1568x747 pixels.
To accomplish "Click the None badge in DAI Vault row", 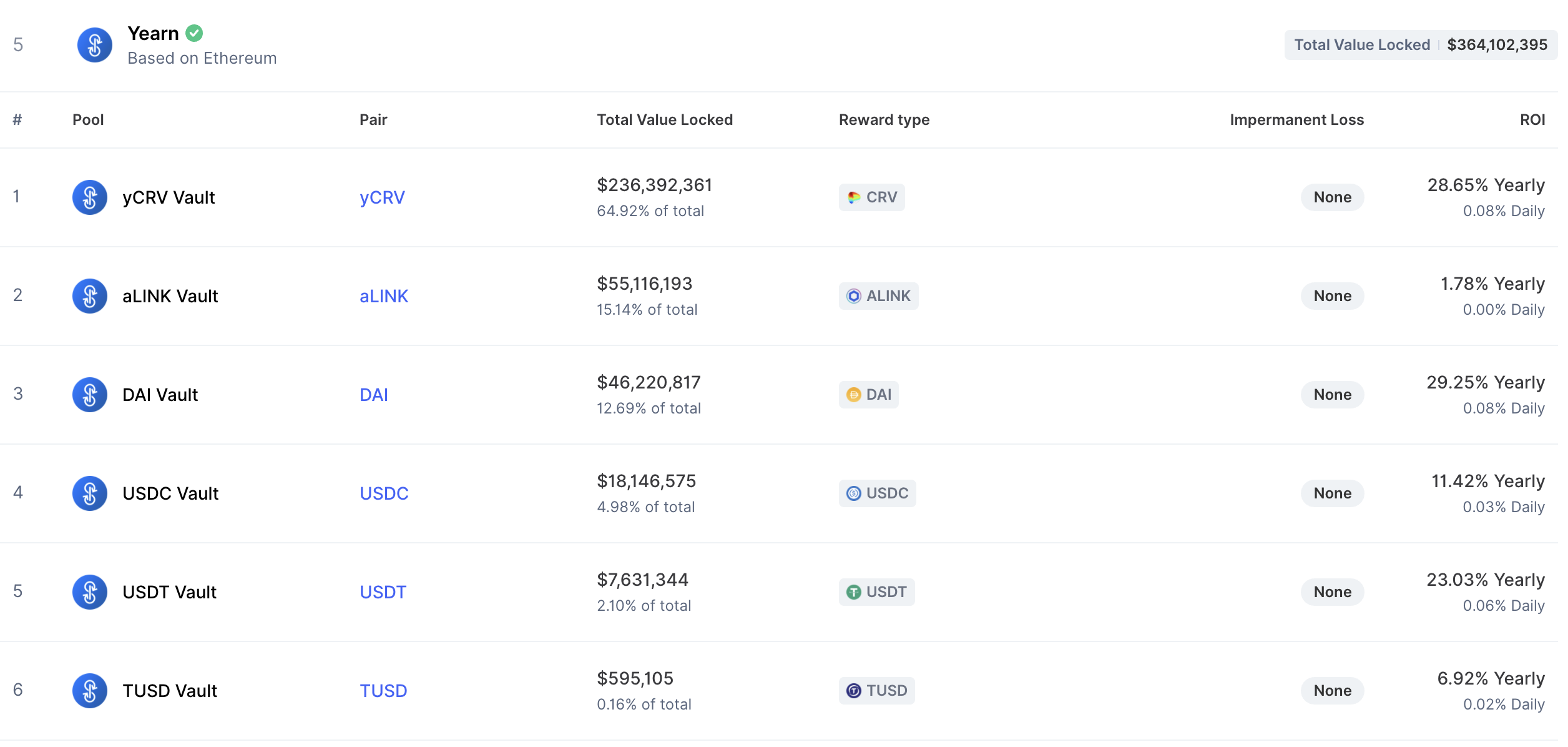I will click(1332, 395).
